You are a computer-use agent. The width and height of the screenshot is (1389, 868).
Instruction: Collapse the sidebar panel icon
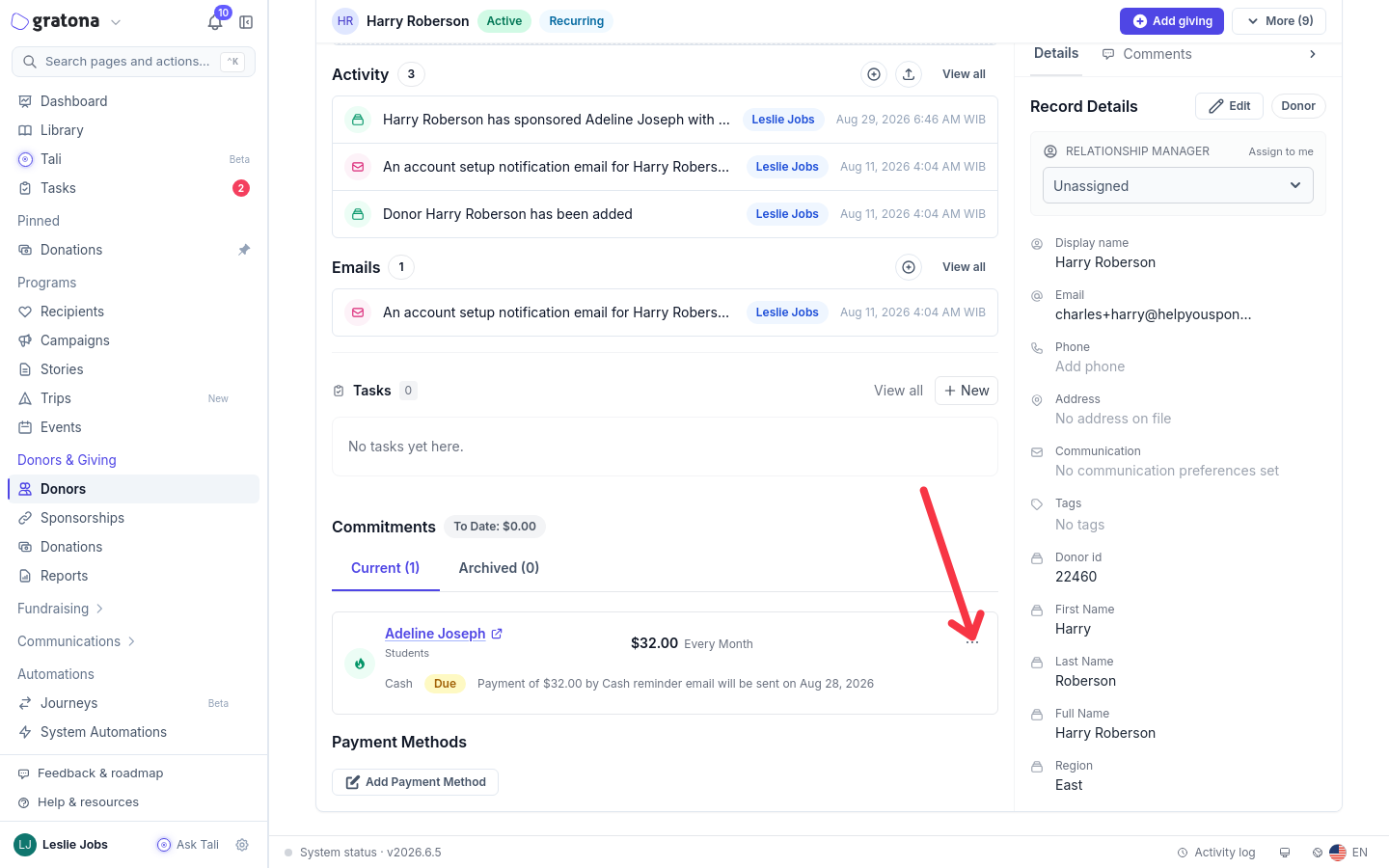[246, 22]
